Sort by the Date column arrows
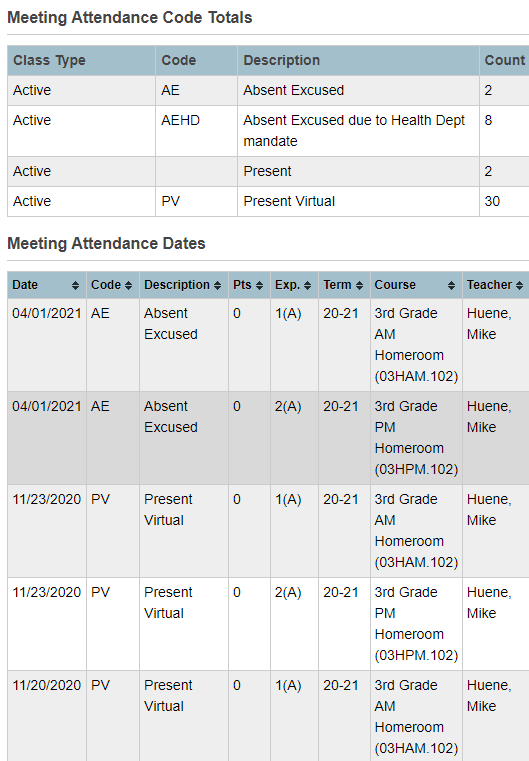Screen dimensions: 529x761 coord(75,285)
